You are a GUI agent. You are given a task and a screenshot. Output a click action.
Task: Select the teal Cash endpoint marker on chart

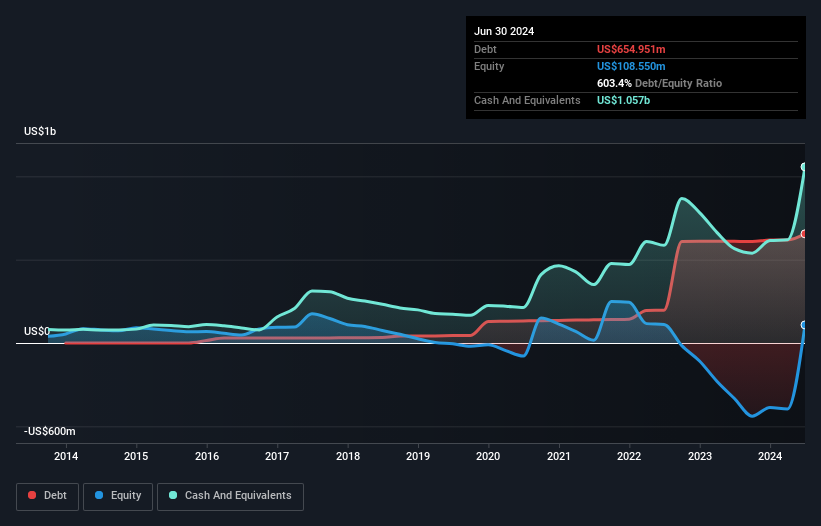tap(804, 167)
